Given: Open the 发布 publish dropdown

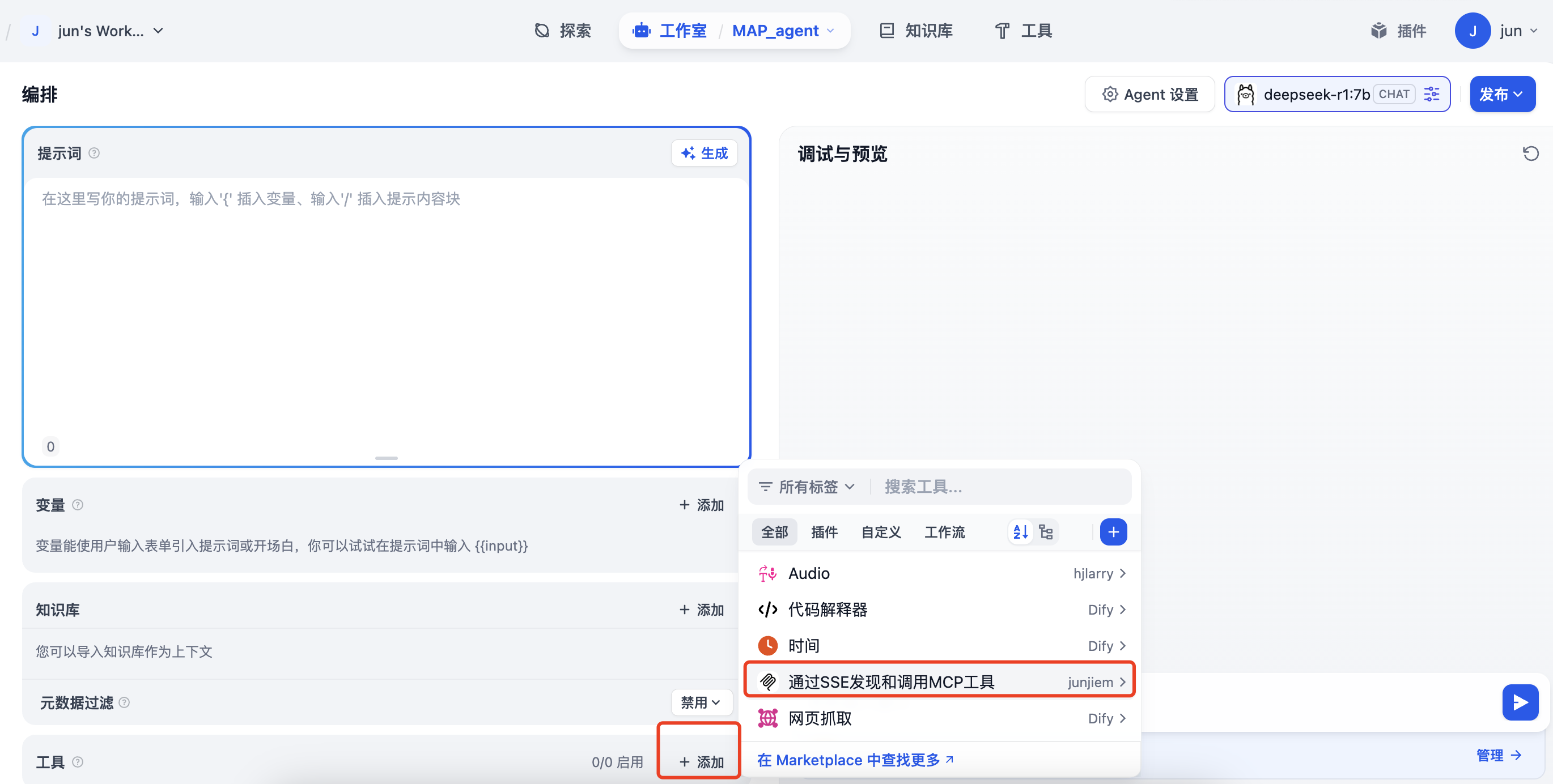Looking at the screenshot, I should click(x=1502, y=94).
